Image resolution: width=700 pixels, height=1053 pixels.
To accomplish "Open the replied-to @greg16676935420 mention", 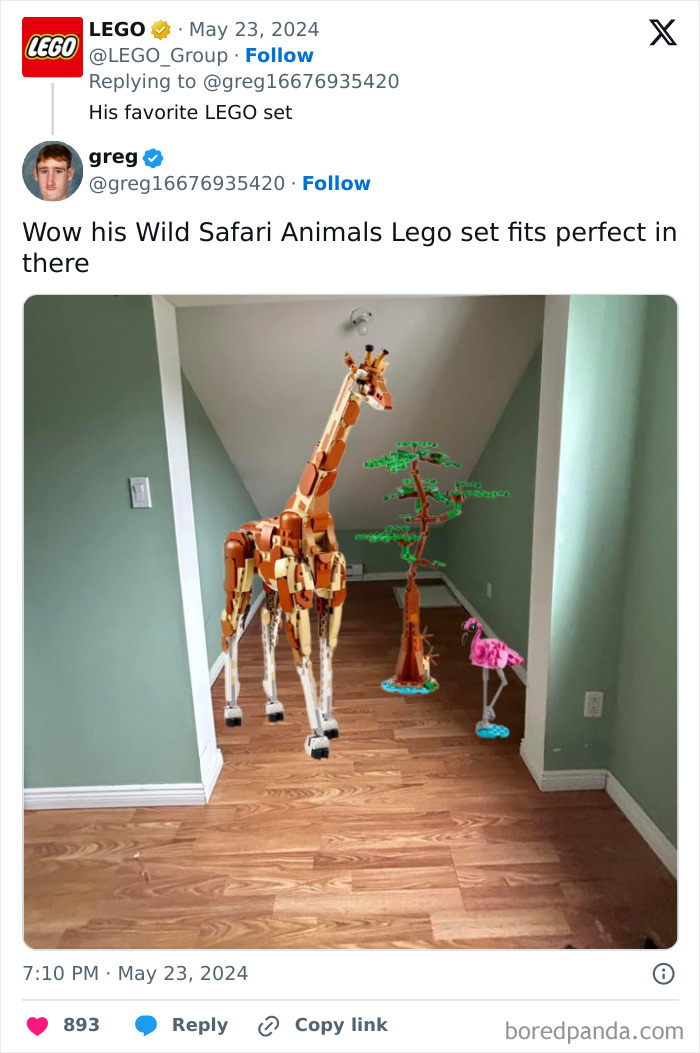I will (x=300, y=81).
